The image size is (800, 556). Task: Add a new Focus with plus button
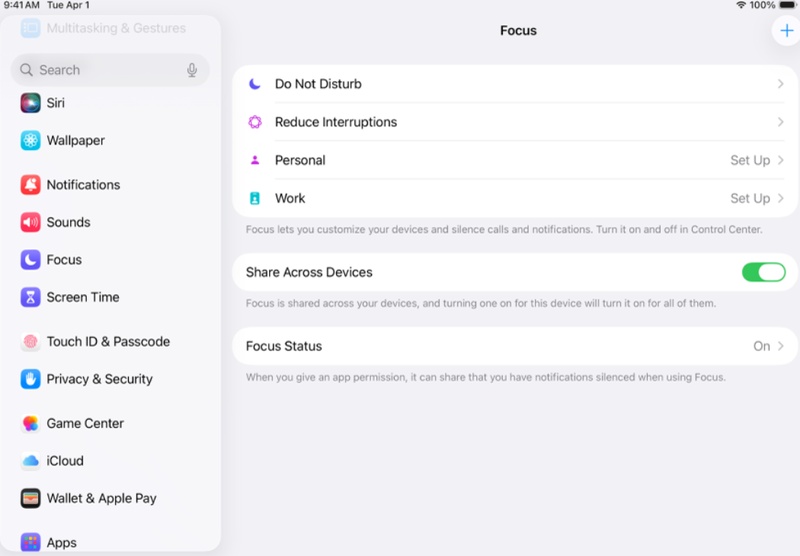[786, 31]
